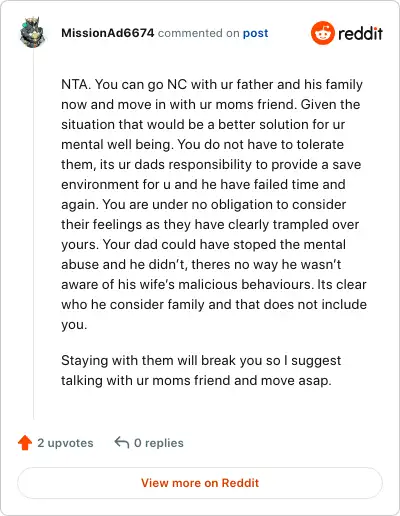
Task: Click the line "mental well being. You do"
Action: point(202,144)
